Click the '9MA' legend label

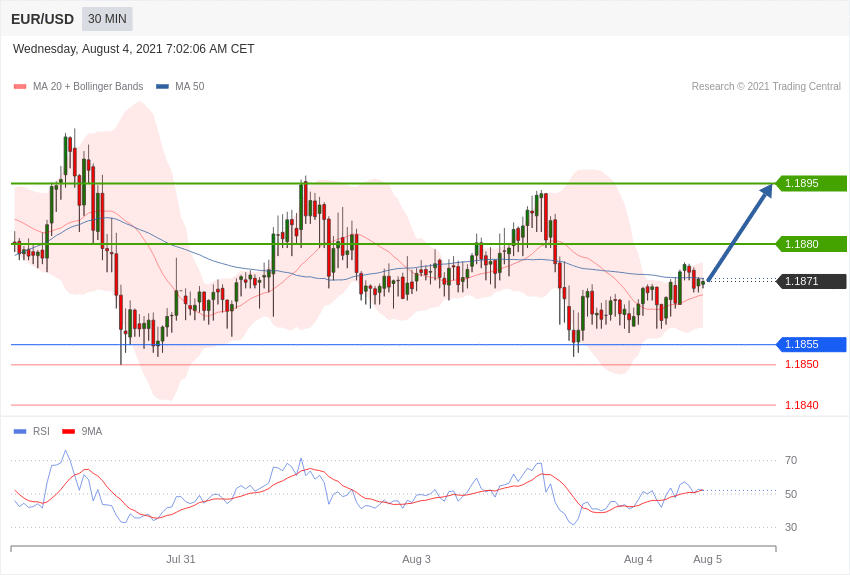(x=92, y=431)
